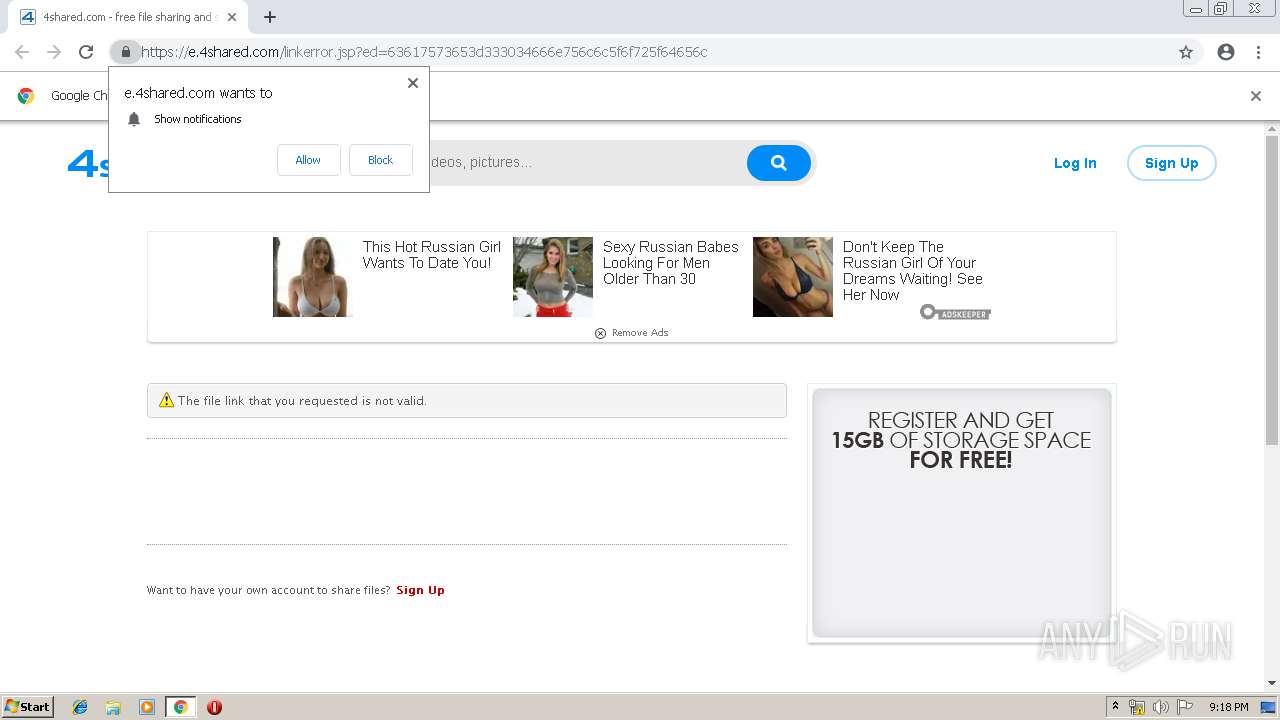1280x720 pixels.
Task: Open the Chrome three-dot menu
Action: (x=1258, y=52)
